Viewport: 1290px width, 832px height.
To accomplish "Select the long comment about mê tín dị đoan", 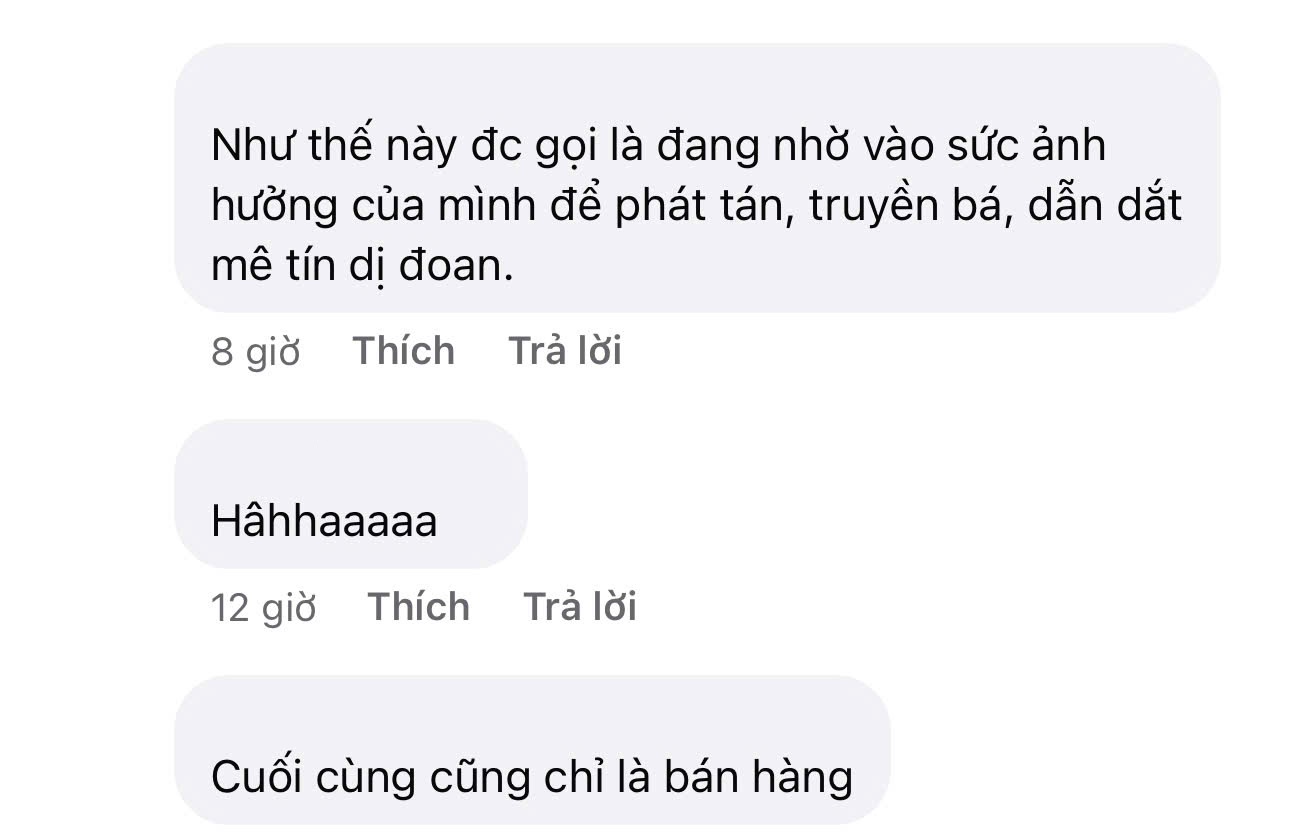I will [697, 178].
